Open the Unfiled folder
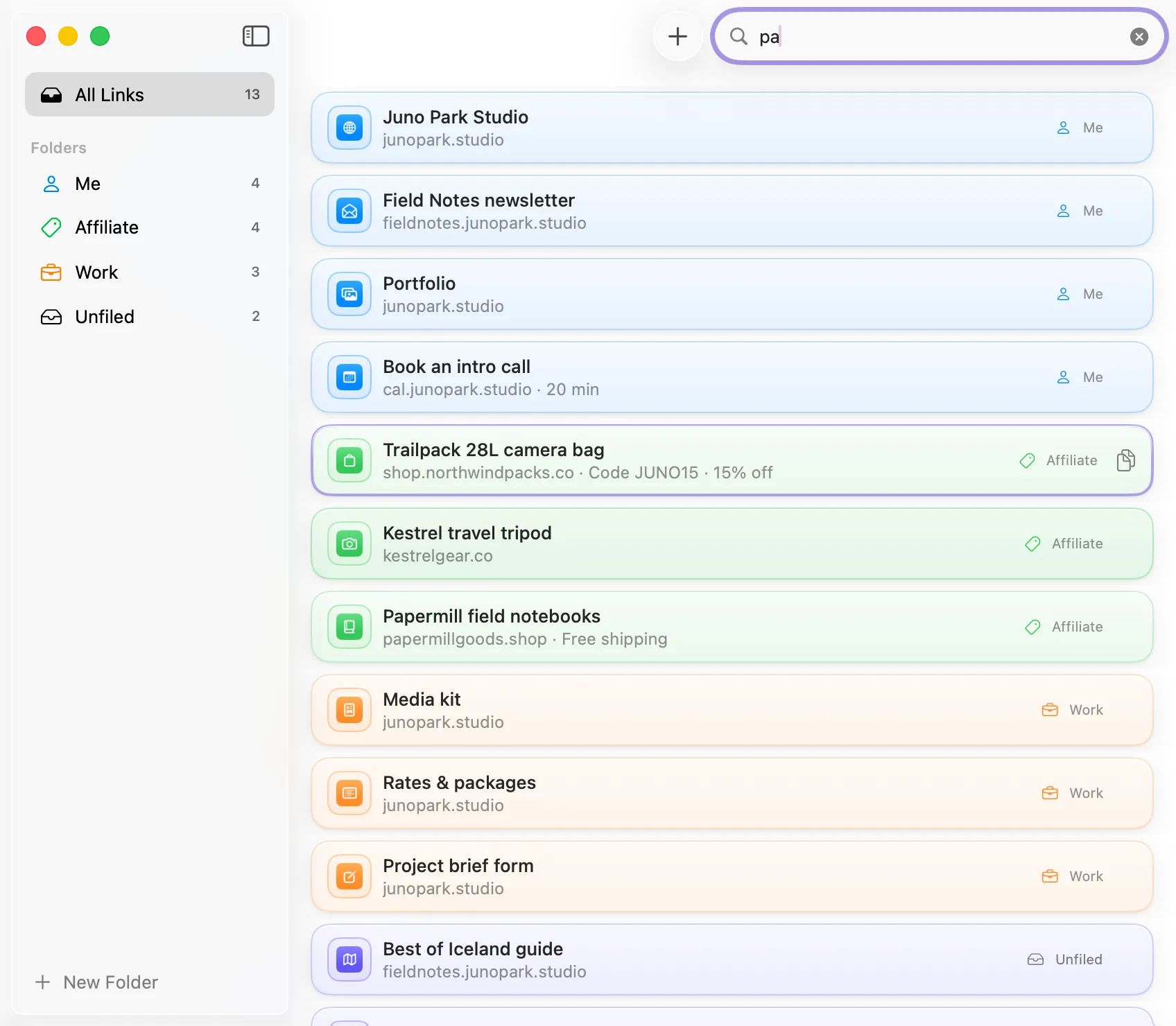1176x1026 pixels. pos(150,317)
